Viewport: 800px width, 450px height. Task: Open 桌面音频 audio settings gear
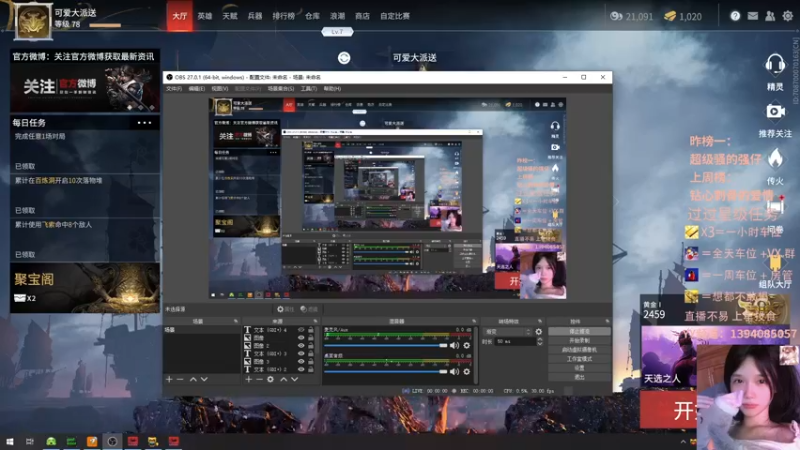point(466,371)
